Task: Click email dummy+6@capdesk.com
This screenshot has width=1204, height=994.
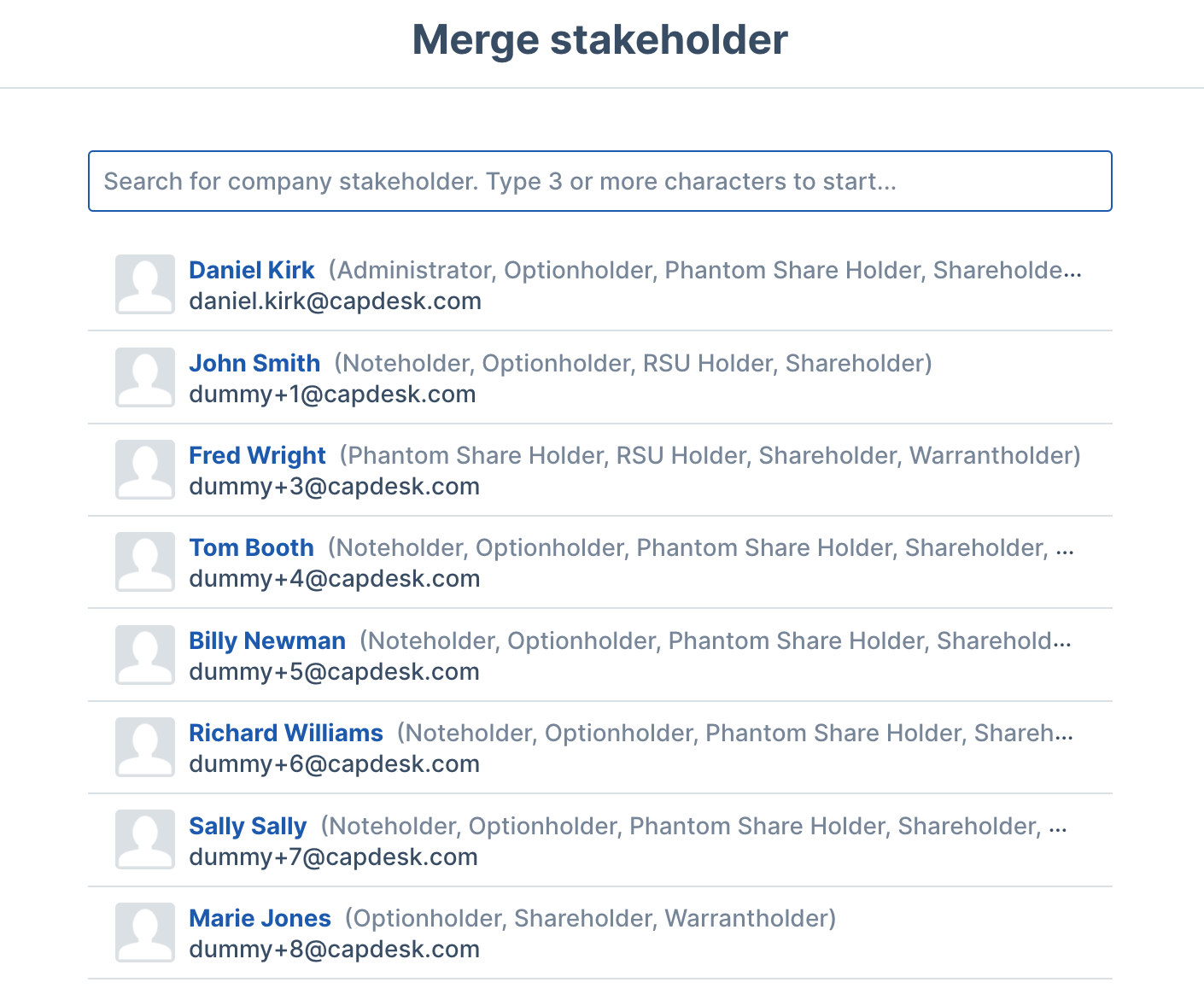Action: [x=334, y=764]
